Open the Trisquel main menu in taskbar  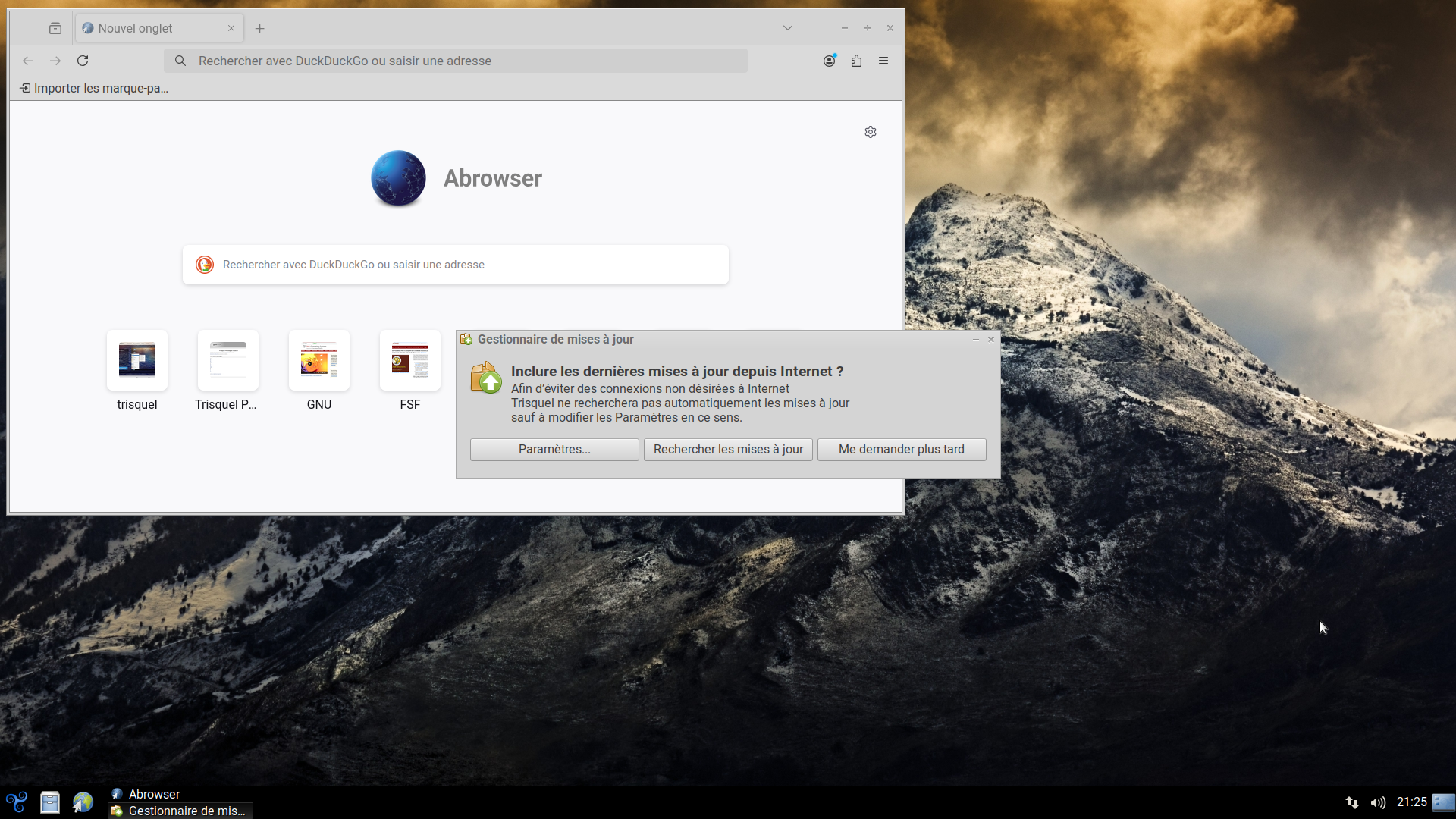tap(17, 802)
